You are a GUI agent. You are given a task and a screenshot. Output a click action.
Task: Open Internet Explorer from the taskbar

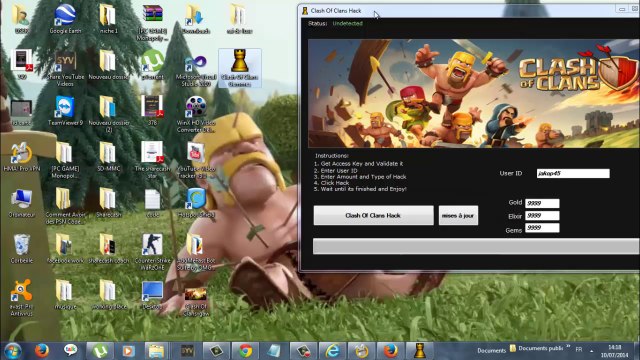[333, 351]
